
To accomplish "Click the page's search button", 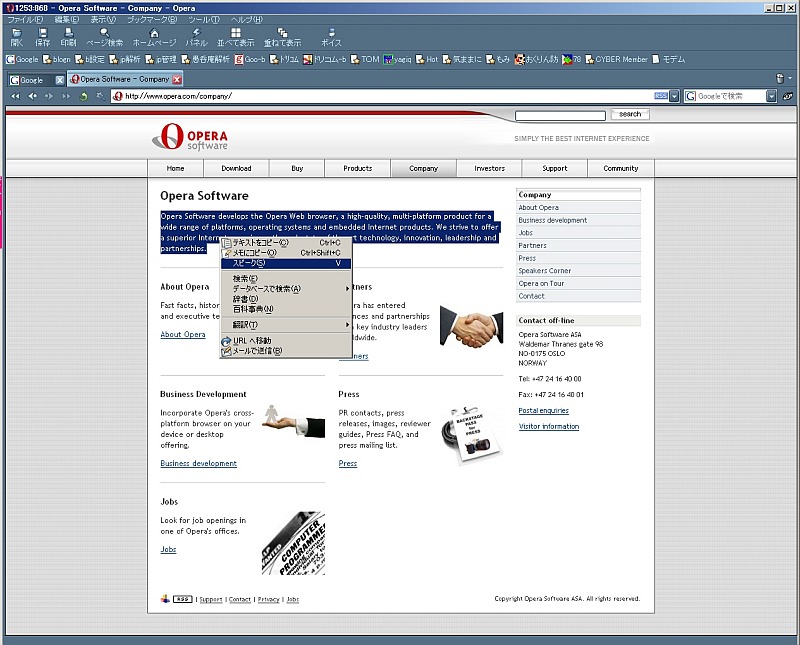I will pos(630,115).
